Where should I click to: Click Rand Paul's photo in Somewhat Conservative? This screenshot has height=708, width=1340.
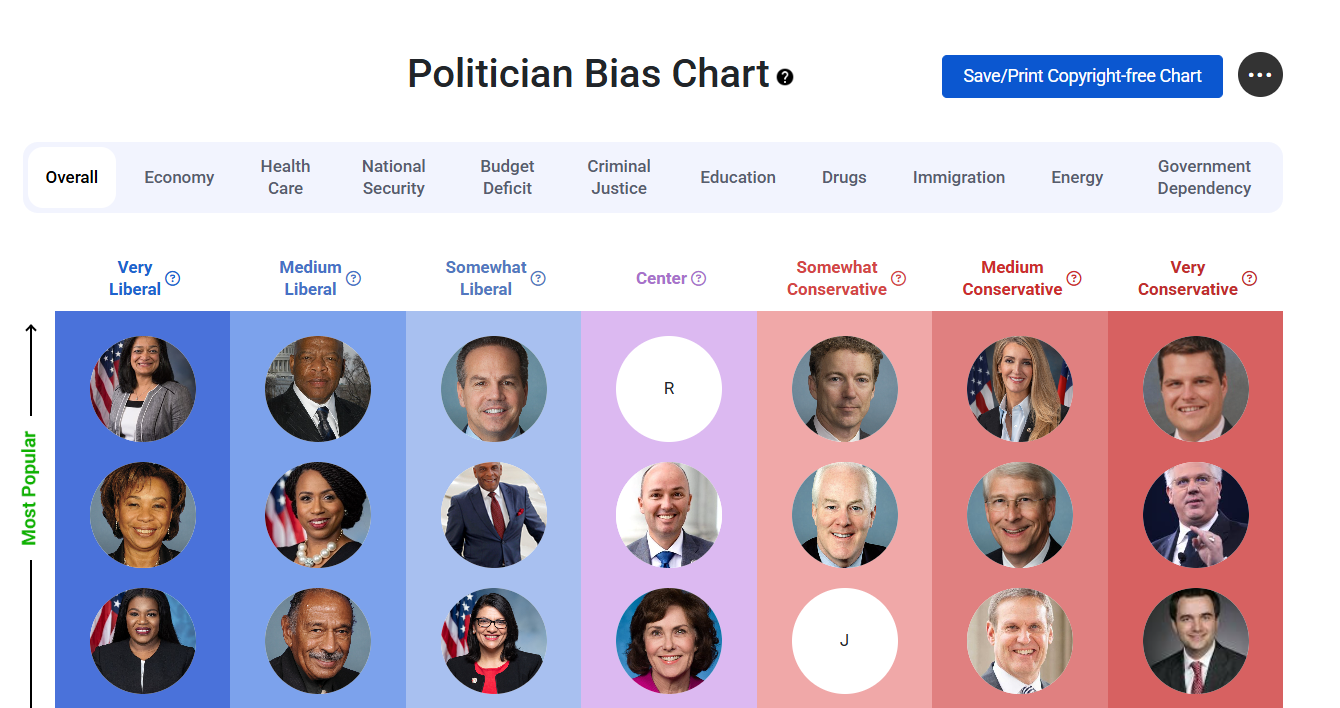coord(845,389)
